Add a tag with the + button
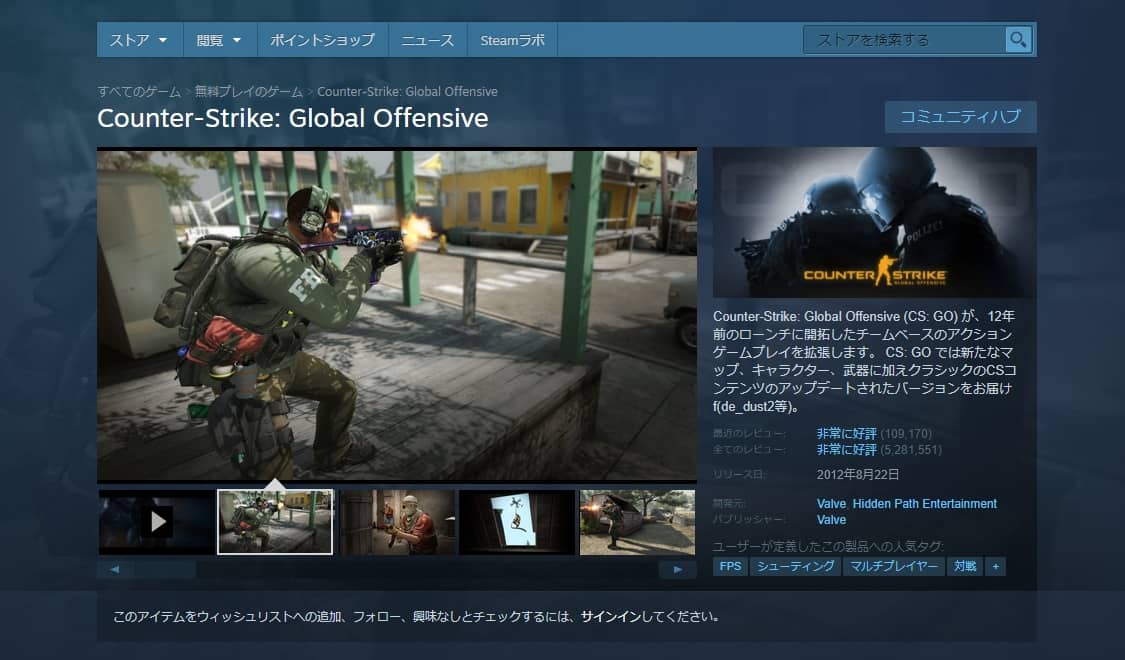 click(x=995, y=566)
